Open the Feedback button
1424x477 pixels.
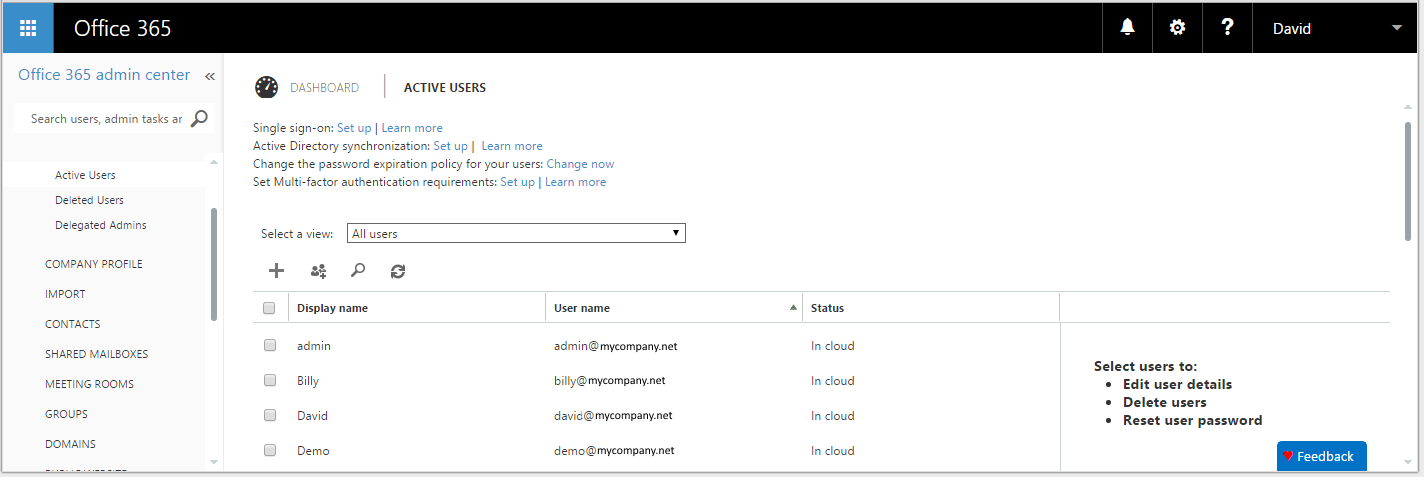tap(1321, 456)
